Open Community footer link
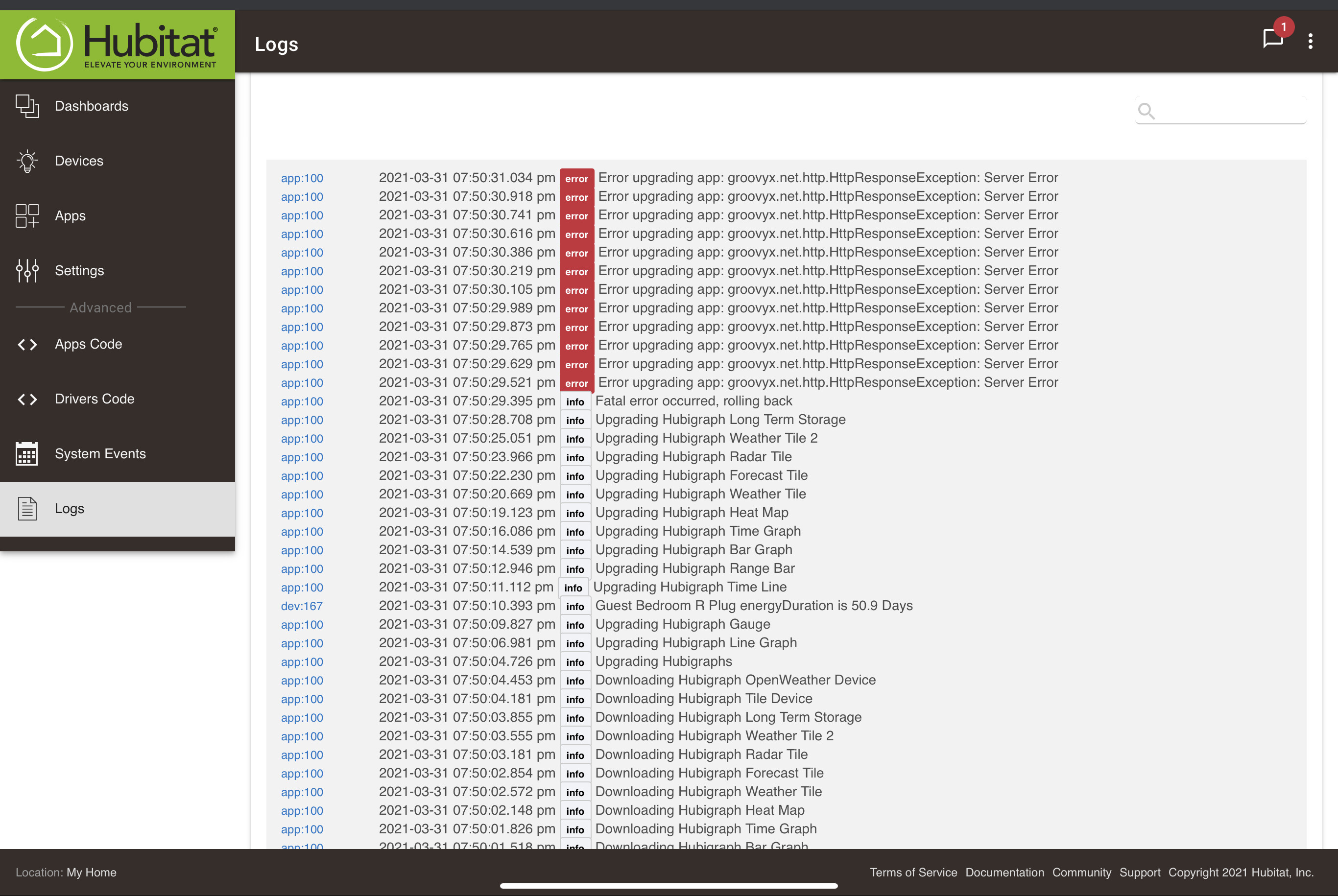This screenshot has height=896, width=1338. pyautogui.click(x=1081, y=872)
